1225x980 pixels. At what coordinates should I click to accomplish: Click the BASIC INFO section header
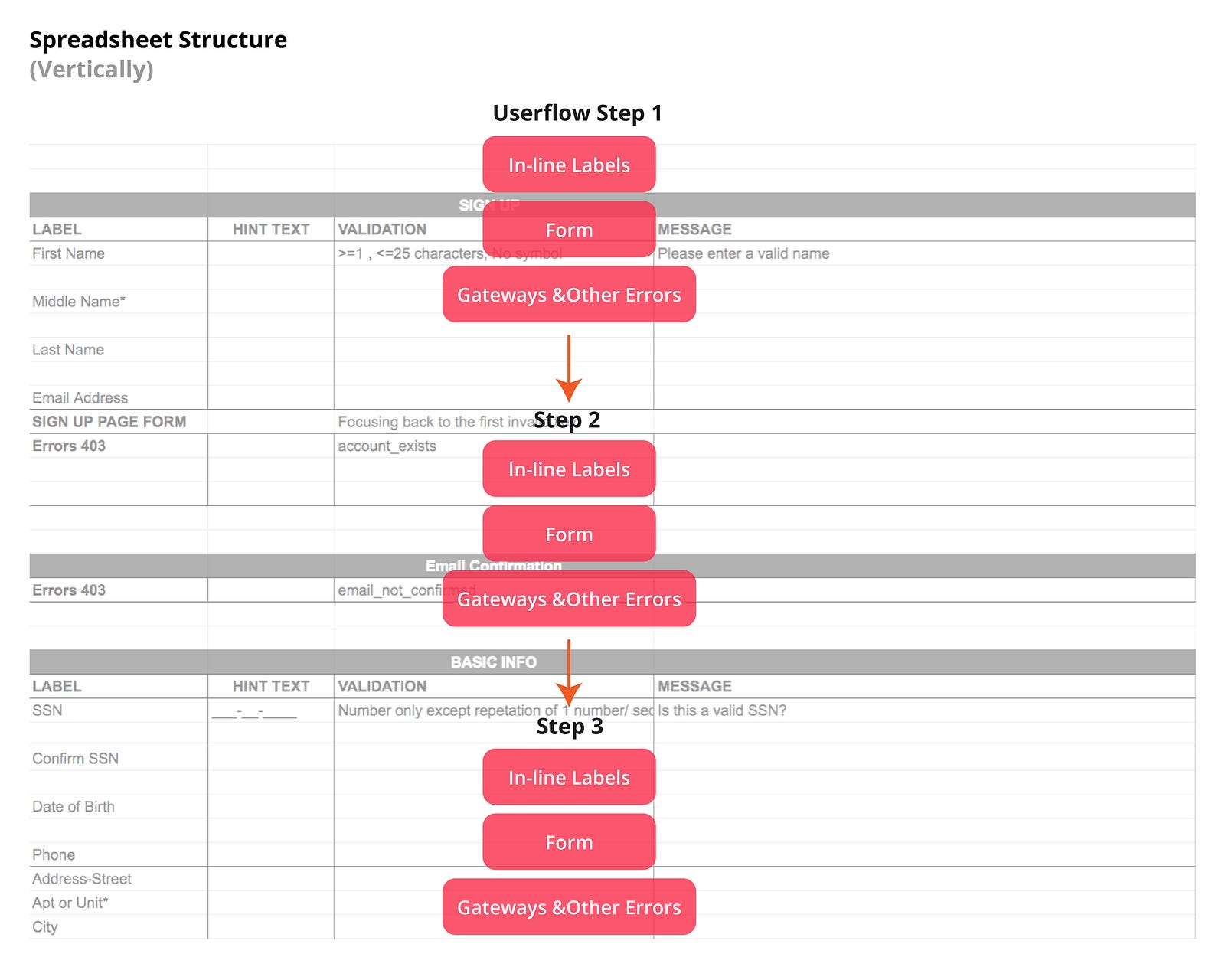pos(493,661)
